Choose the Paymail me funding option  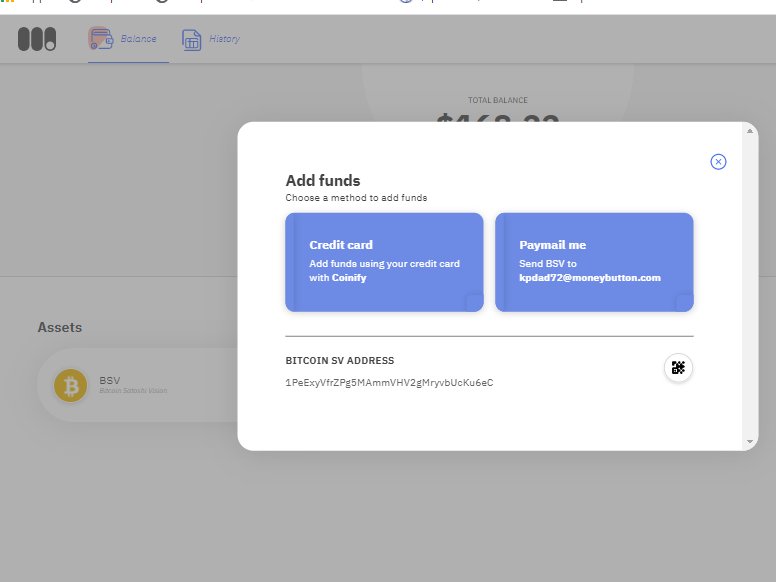point(594,262)
